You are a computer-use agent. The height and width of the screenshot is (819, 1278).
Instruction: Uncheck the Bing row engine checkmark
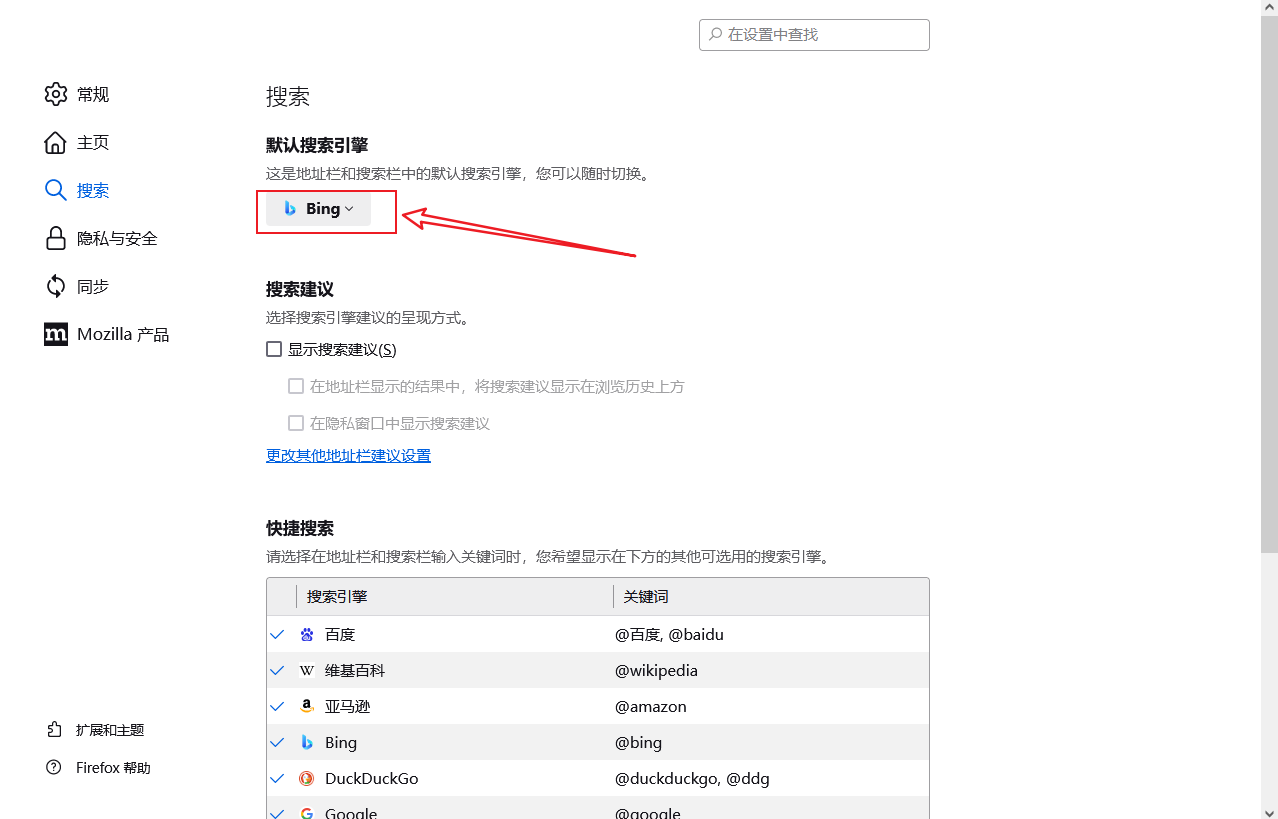[x=278, y=742]
